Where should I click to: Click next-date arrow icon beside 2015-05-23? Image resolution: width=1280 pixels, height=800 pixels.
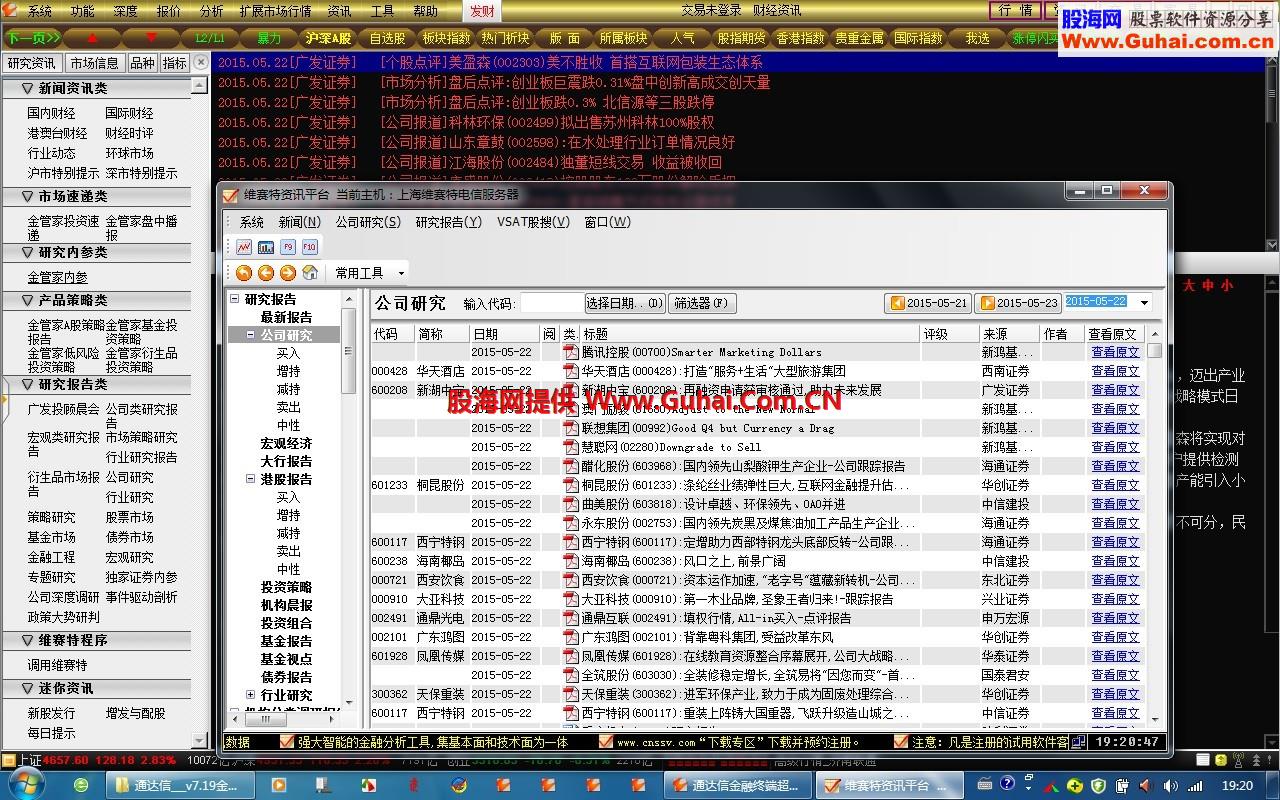[x=987, y=303]
